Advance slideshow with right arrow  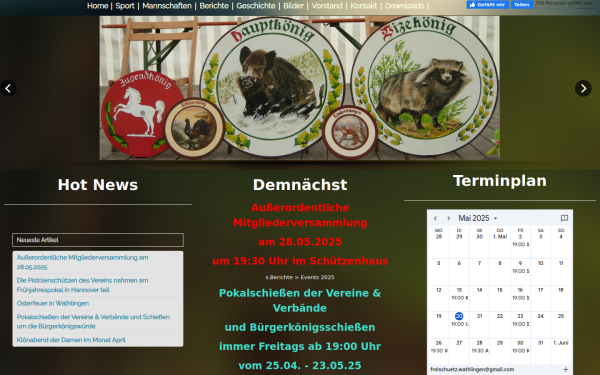click(x=583, y=88)
